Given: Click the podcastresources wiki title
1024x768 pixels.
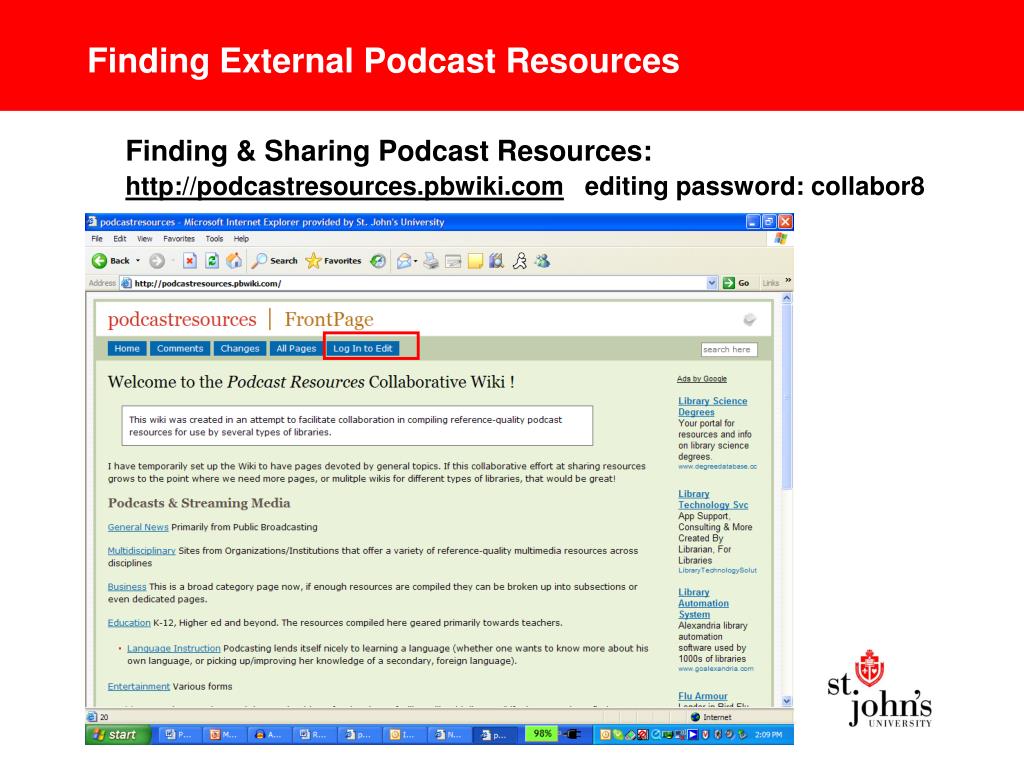Looking at the screenshot, I should click(182, 319).
